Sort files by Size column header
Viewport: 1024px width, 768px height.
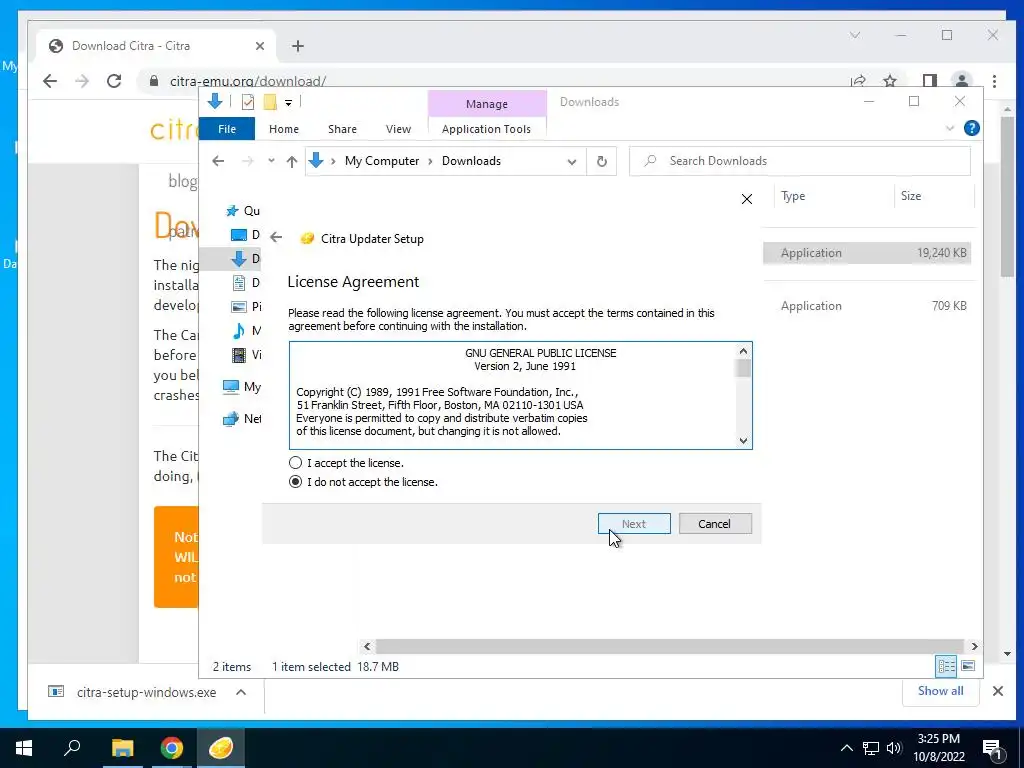933,196
